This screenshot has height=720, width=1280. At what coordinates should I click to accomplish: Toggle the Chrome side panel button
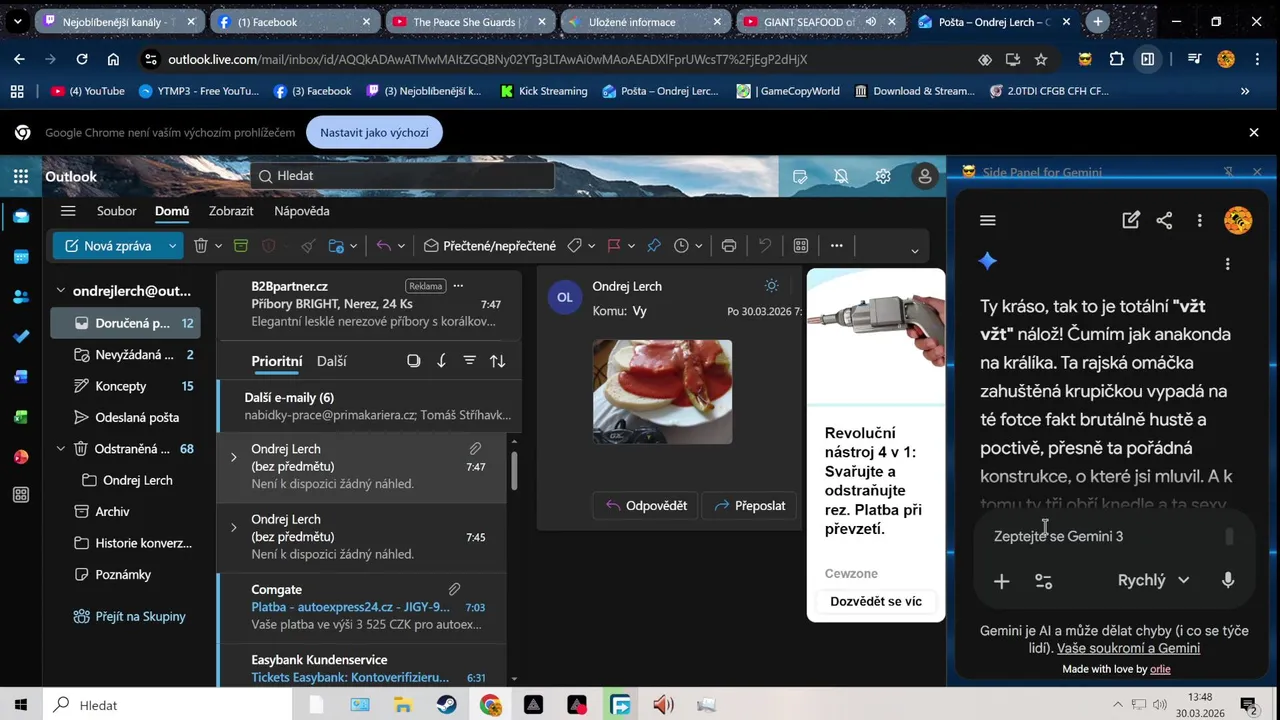pos(1148,59)
